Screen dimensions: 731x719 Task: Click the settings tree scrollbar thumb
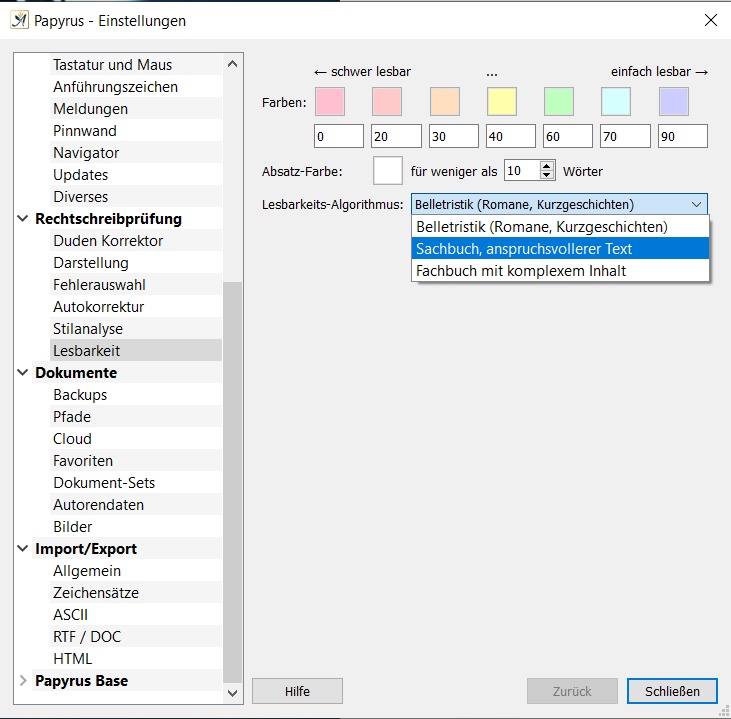coord(232,482)
